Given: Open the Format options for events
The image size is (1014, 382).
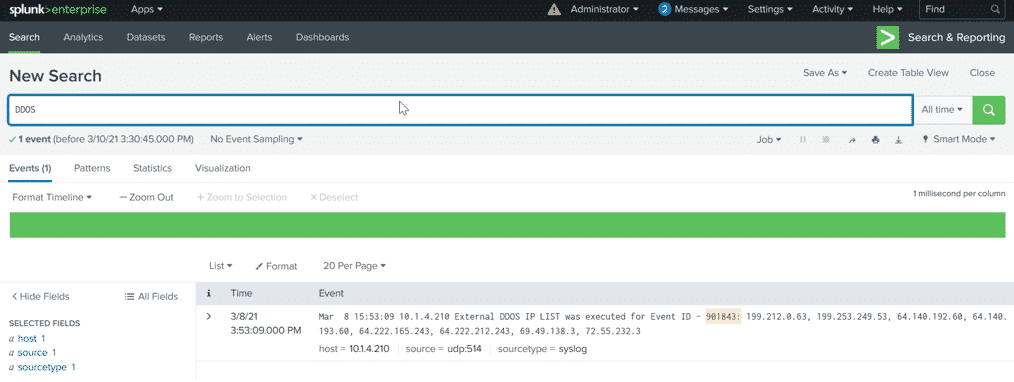Looking at the screenshot, I should tap(276, 266).
